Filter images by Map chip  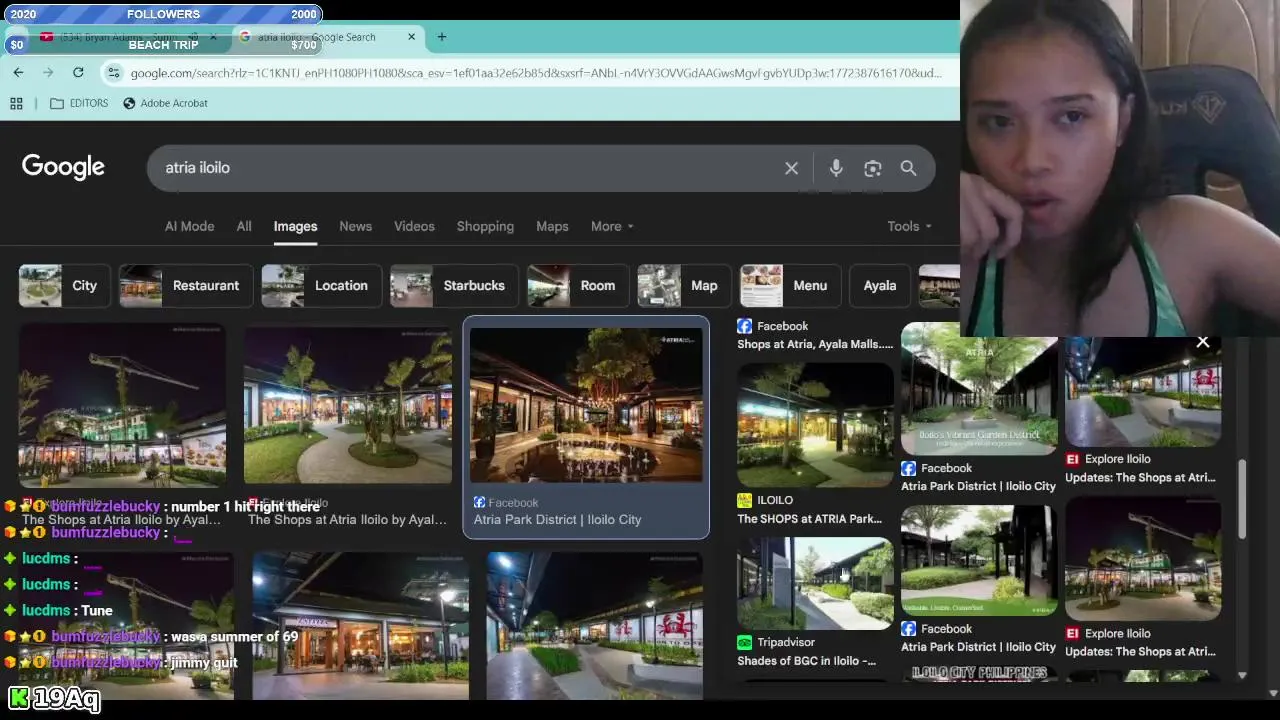(x=683, y=285)
